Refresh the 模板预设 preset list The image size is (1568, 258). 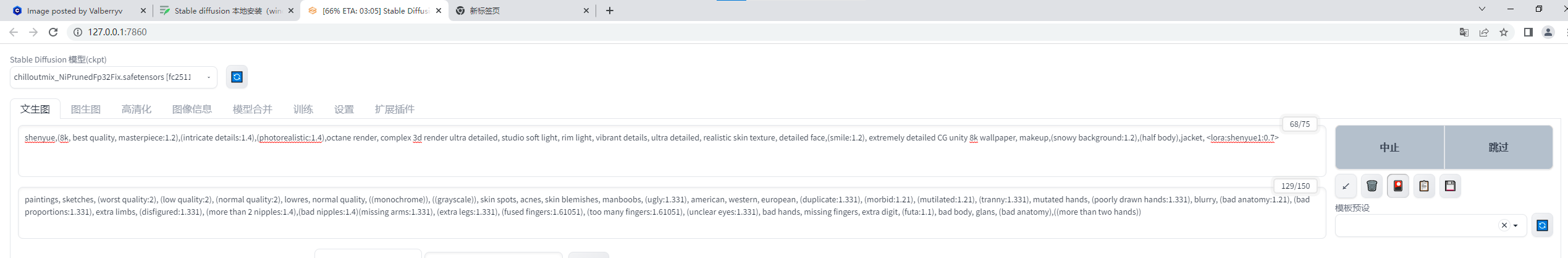click(1542, 225)
